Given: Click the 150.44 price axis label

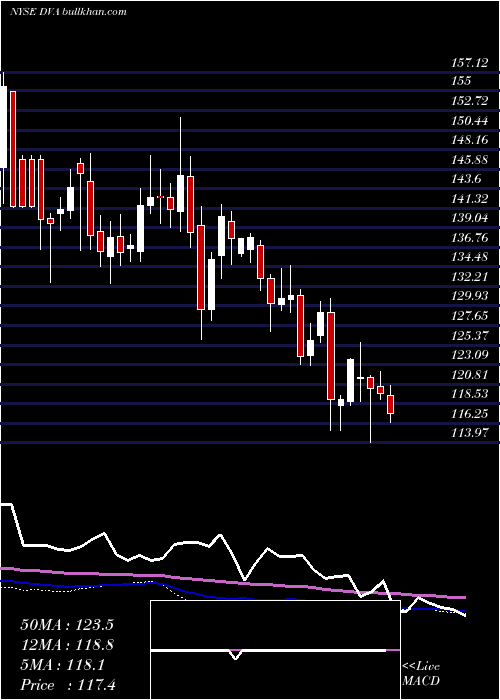Looking at the screenshot, I should [x=469, y=120].
